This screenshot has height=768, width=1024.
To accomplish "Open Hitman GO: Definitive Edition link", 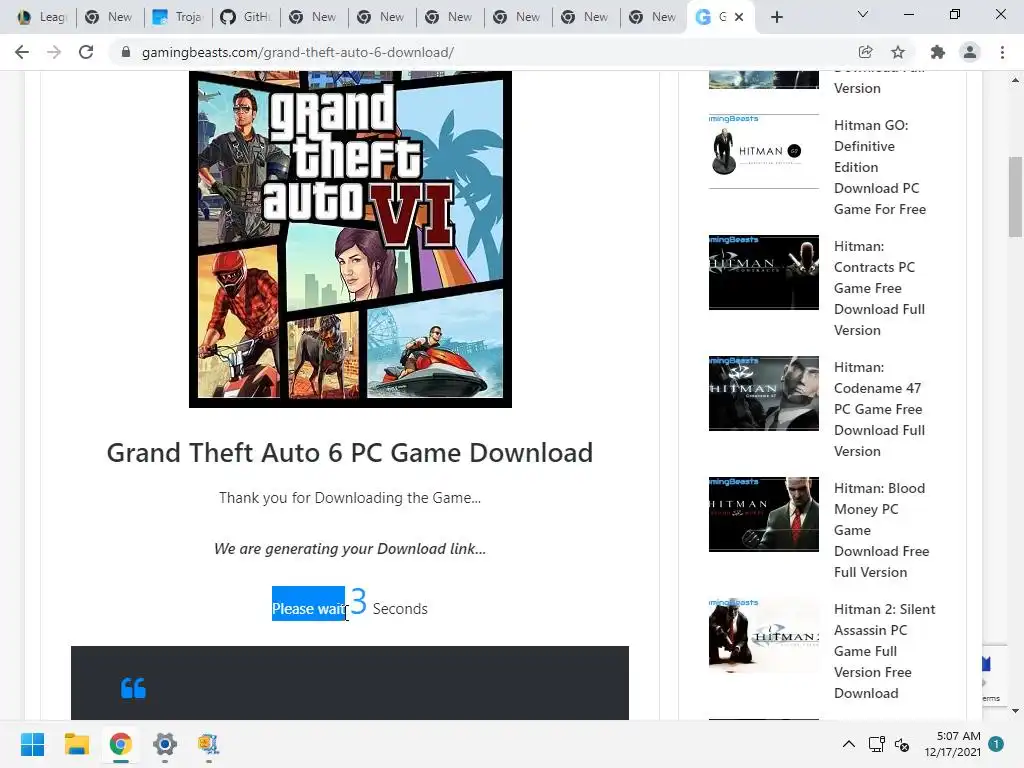I will click(880, 167).
